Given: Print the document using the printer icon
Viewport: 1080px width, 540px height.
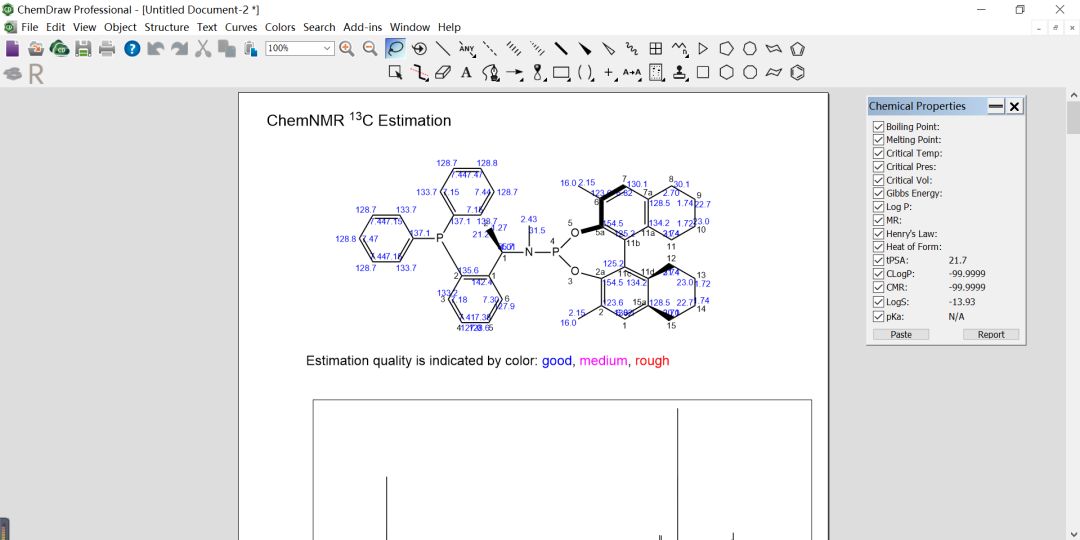Looking at the screenshot, I should pyautogui.click(x=107, y=48).
